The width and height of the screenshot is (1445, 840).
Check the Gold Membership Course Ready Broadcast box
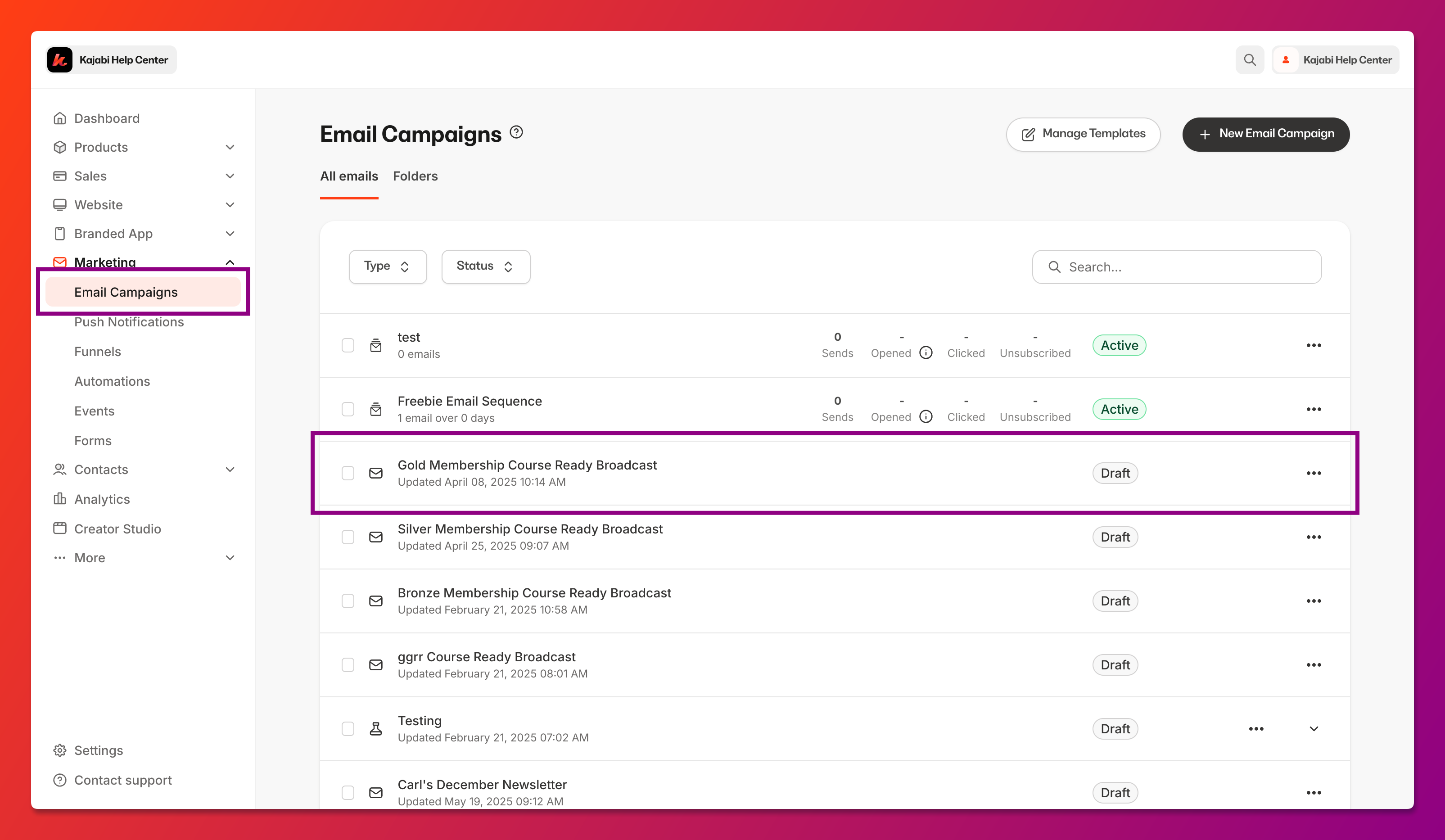tap(348, 473)
